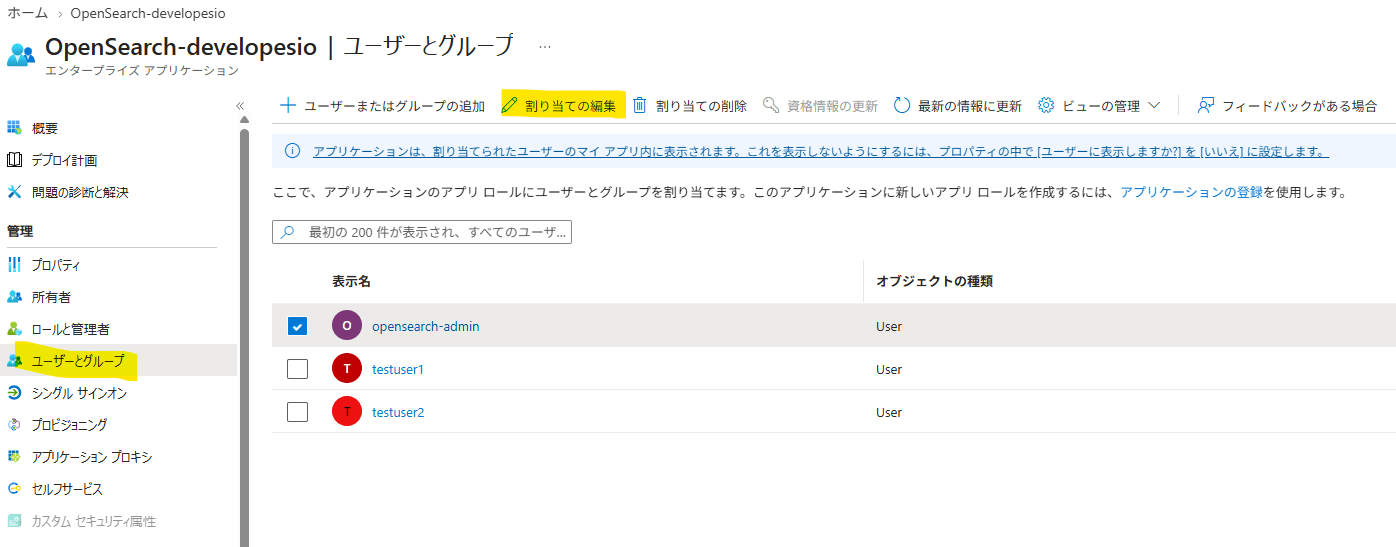Click the feedback person icon
This screenshot has height=547, width=1396.
(1206, 105)
